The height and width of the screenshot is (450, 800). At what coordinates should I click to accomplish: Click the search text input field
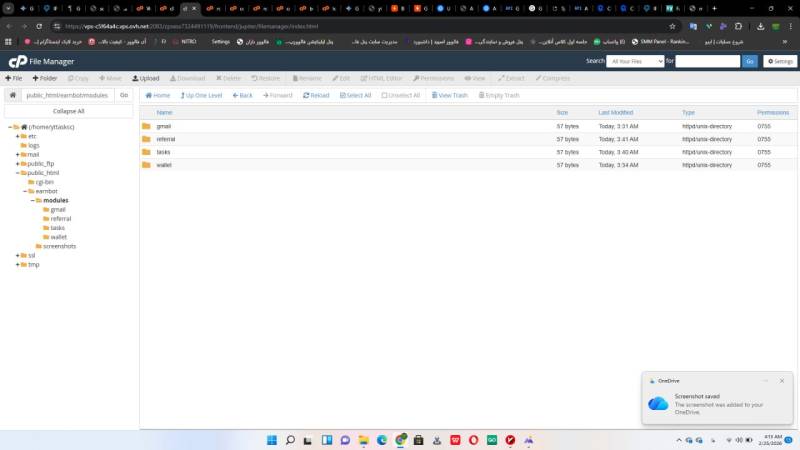[708, 61]
